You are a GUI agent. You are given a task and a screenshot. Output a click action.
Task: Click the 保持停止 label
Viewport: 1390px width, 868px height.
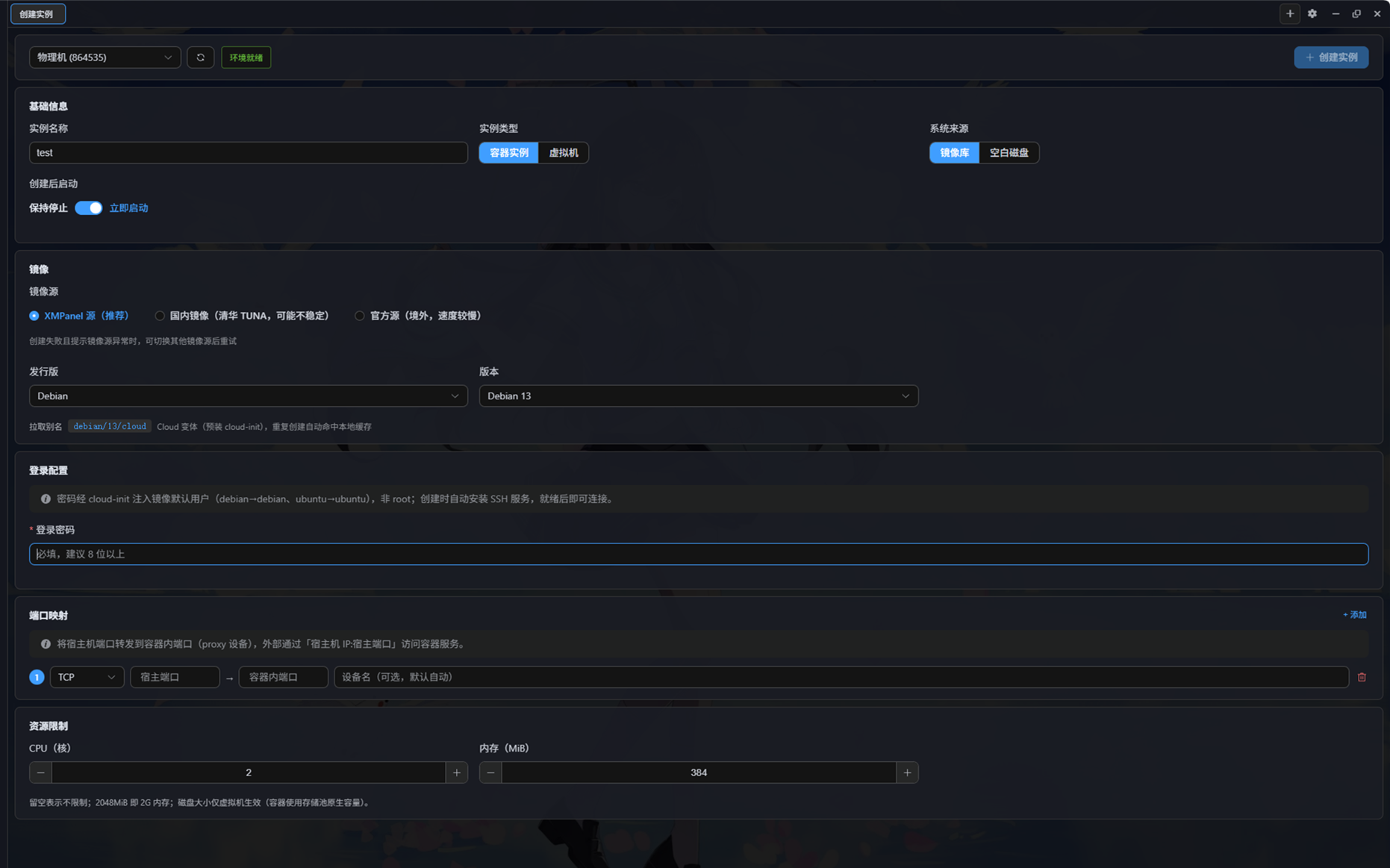(49, 208)
